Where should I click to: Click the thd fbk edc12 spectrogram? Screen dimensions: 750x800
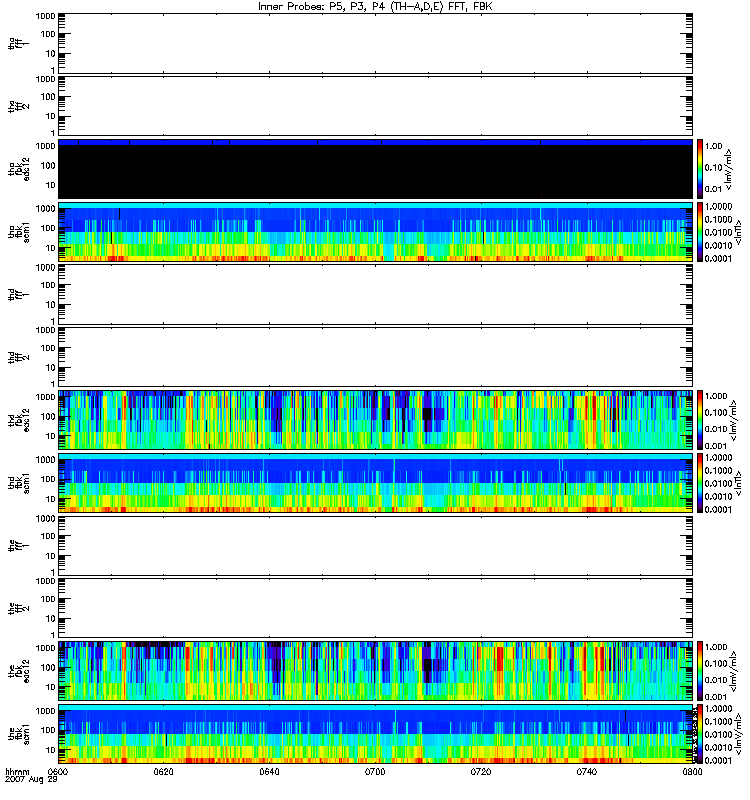click(x=376, y=420)
